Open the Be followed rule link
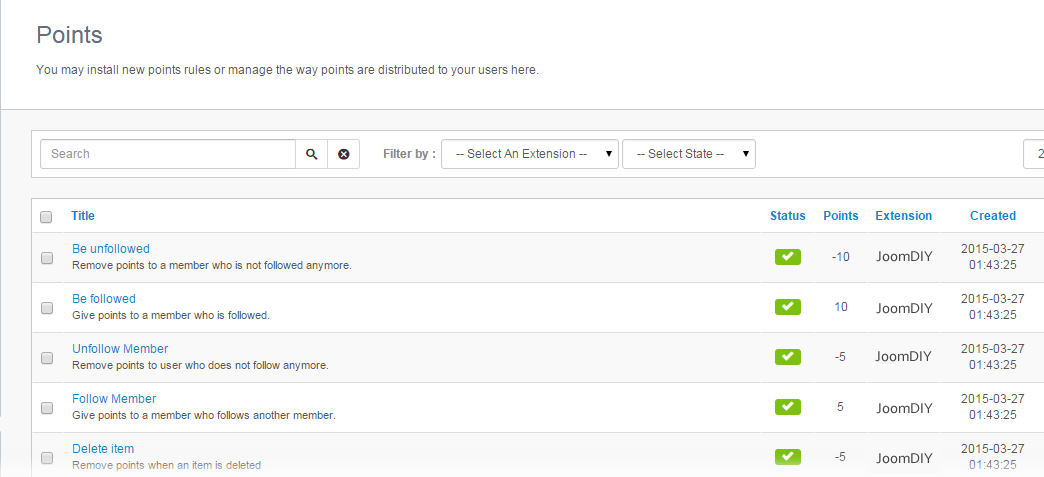 [x=104, y=298]
